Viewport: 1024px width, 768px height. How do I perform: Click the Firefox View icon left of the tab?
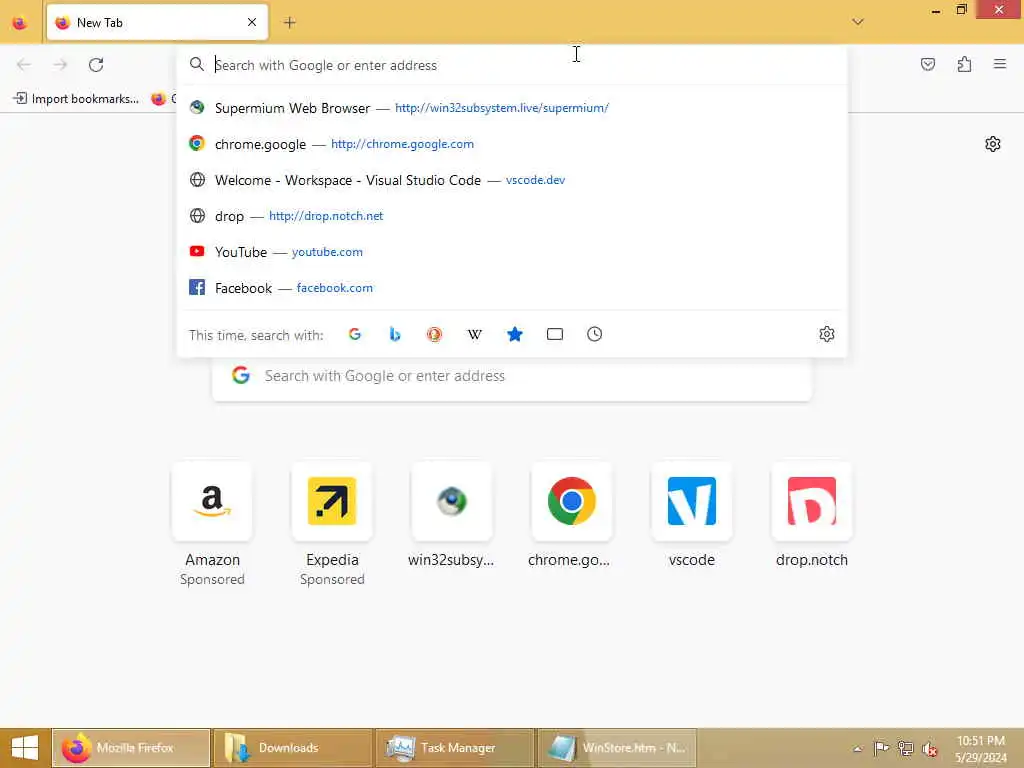pos(20,23)
